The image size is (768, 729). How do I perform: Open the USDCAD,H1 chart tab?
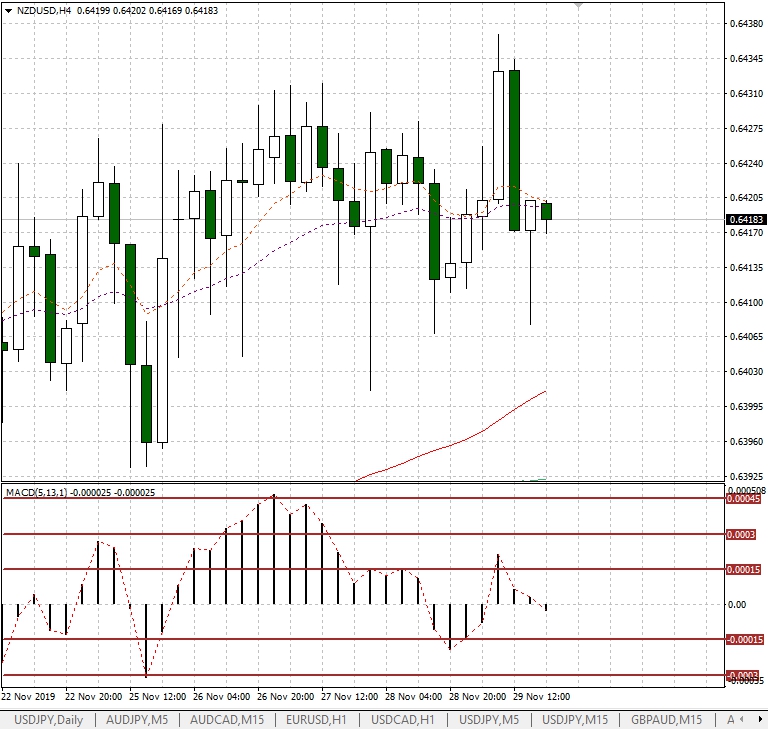(x=403, y=720)
